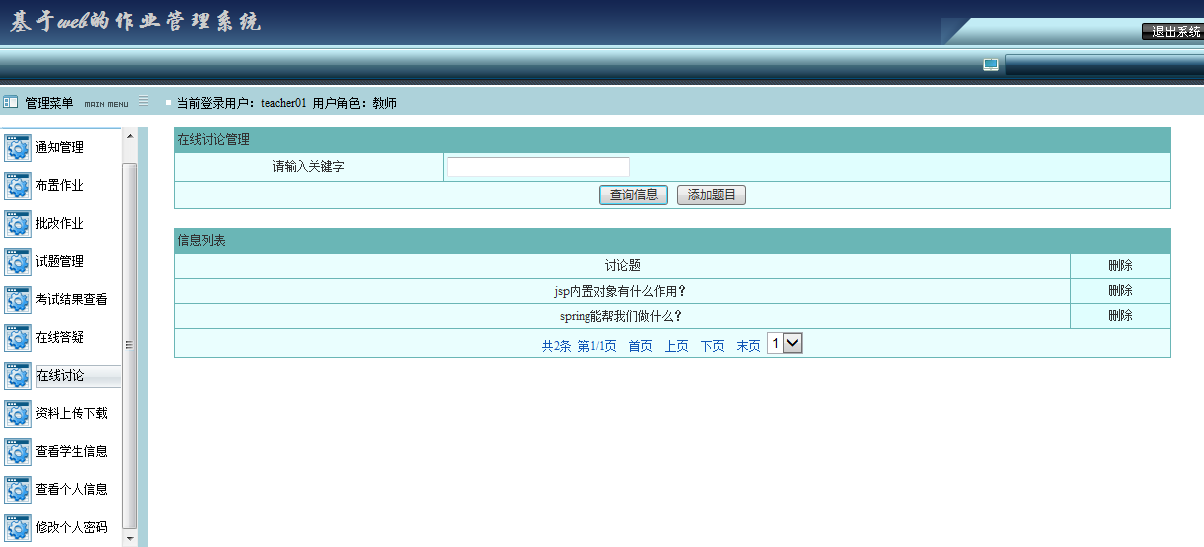Go to 首页 first page

point(640,346)
